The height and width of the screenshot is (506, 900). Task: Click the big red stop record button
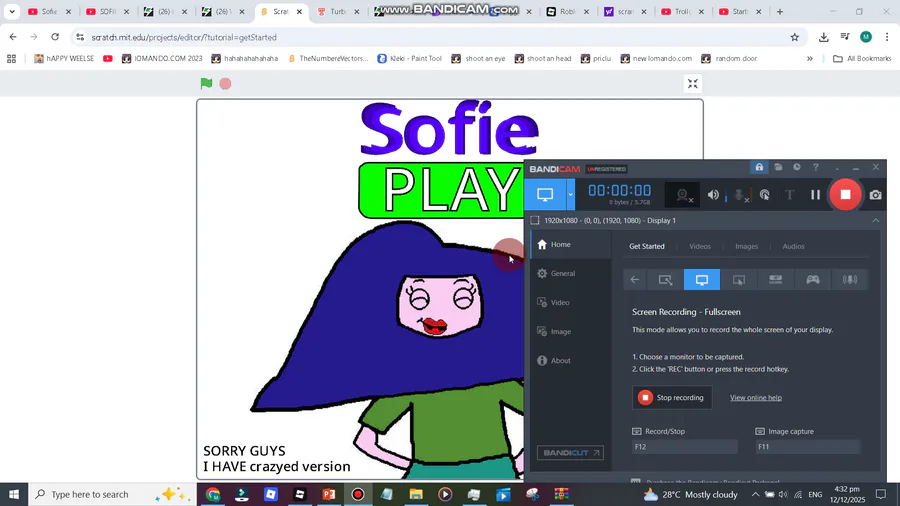pyautogui.click(x=845, y=194)
